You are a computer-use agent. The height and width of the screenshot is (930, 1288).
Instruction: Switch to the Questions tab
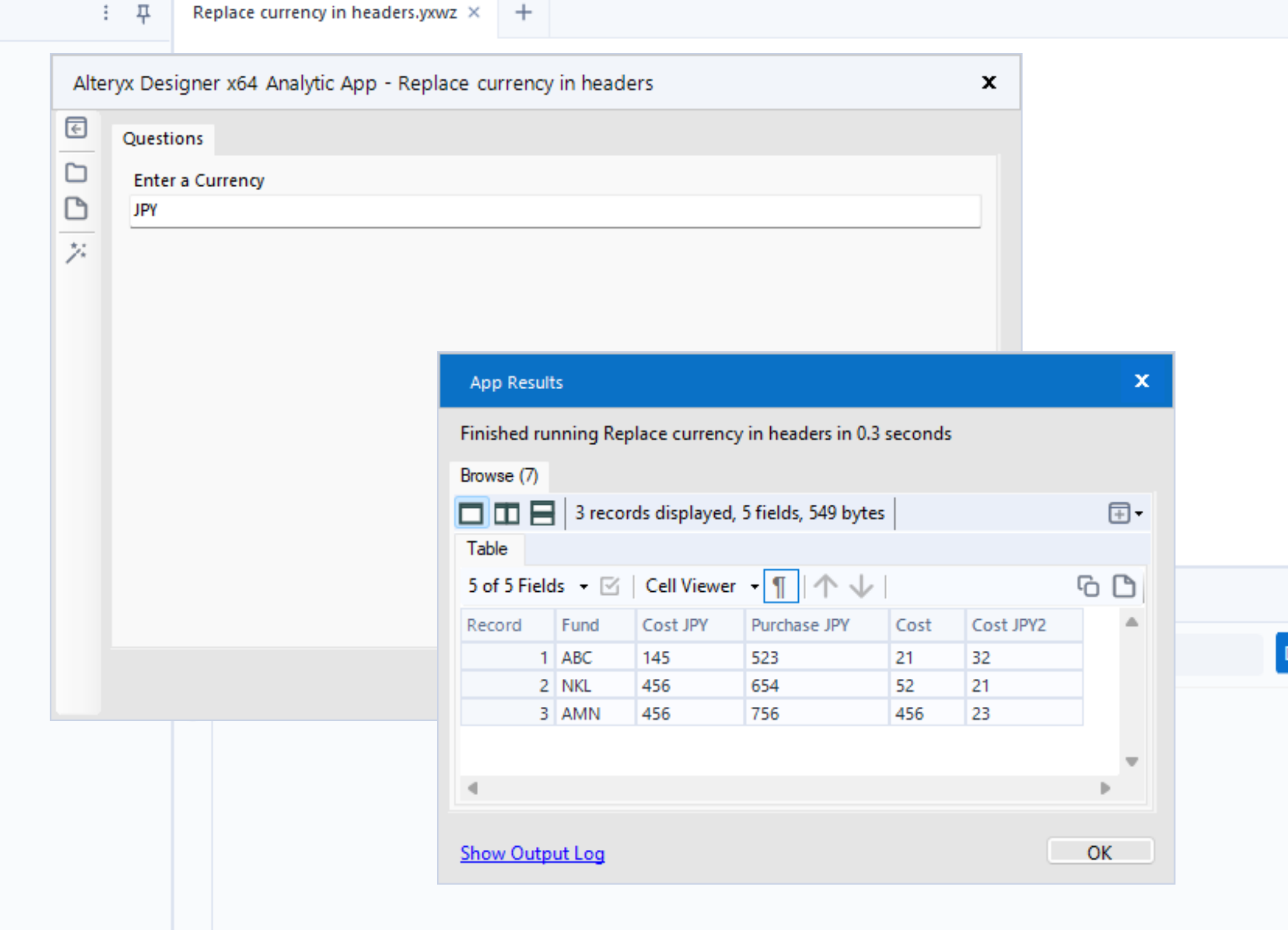162,138
